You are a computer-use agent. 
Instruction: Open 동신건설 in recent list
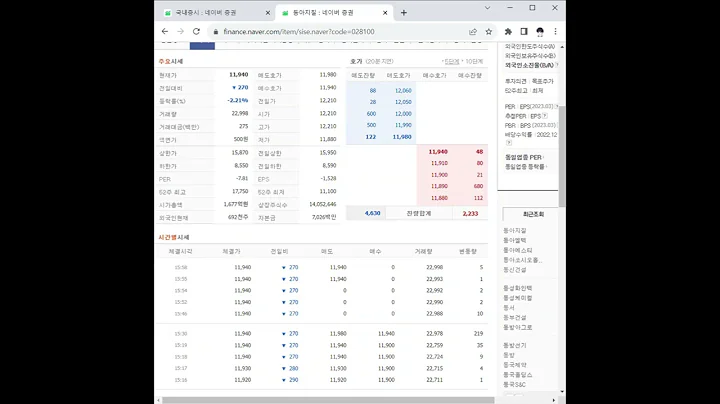pyautogui.click(x=515, y=269)
